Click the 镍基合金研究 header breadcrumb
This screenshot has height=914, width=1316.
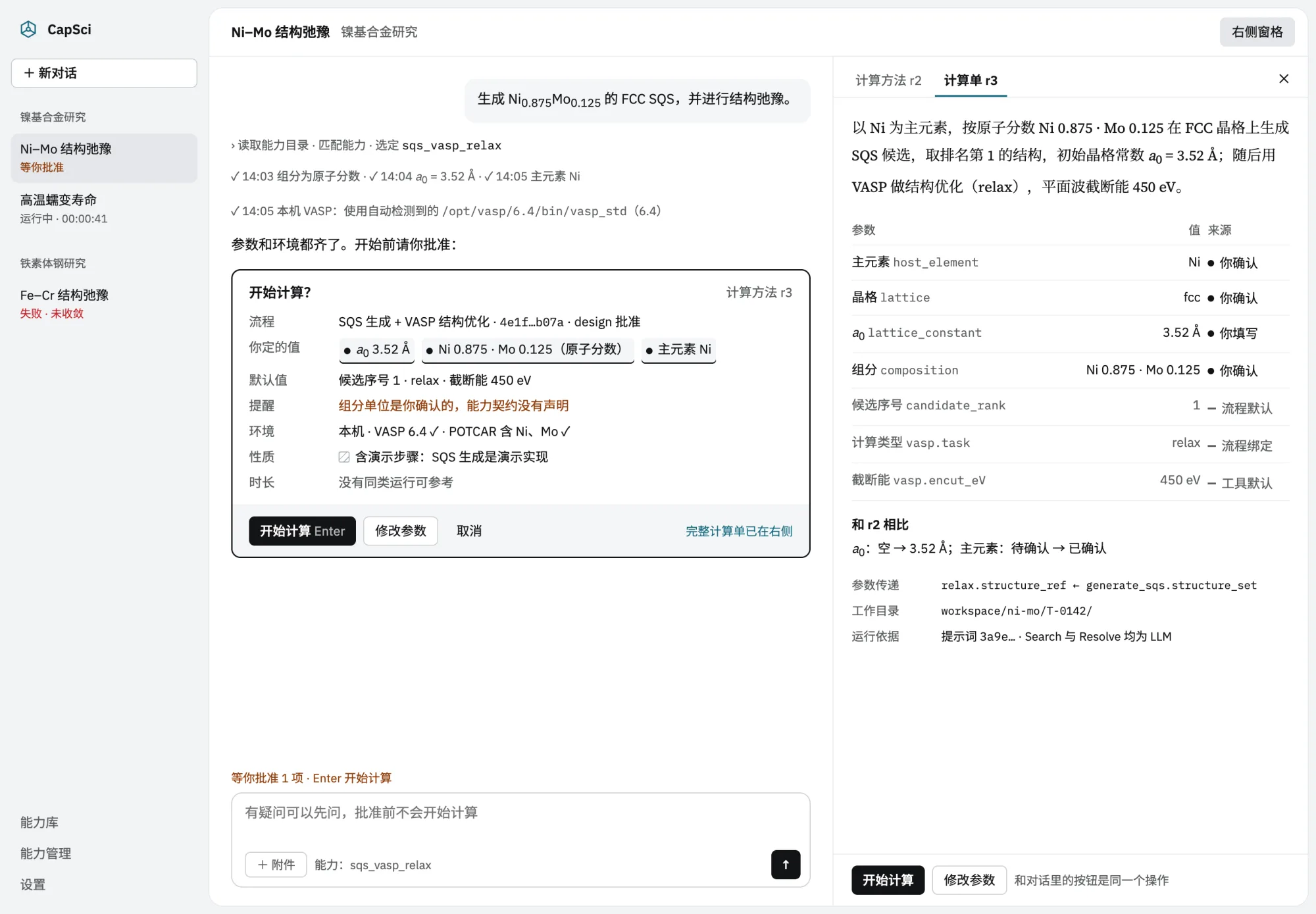tap(379, 32)
